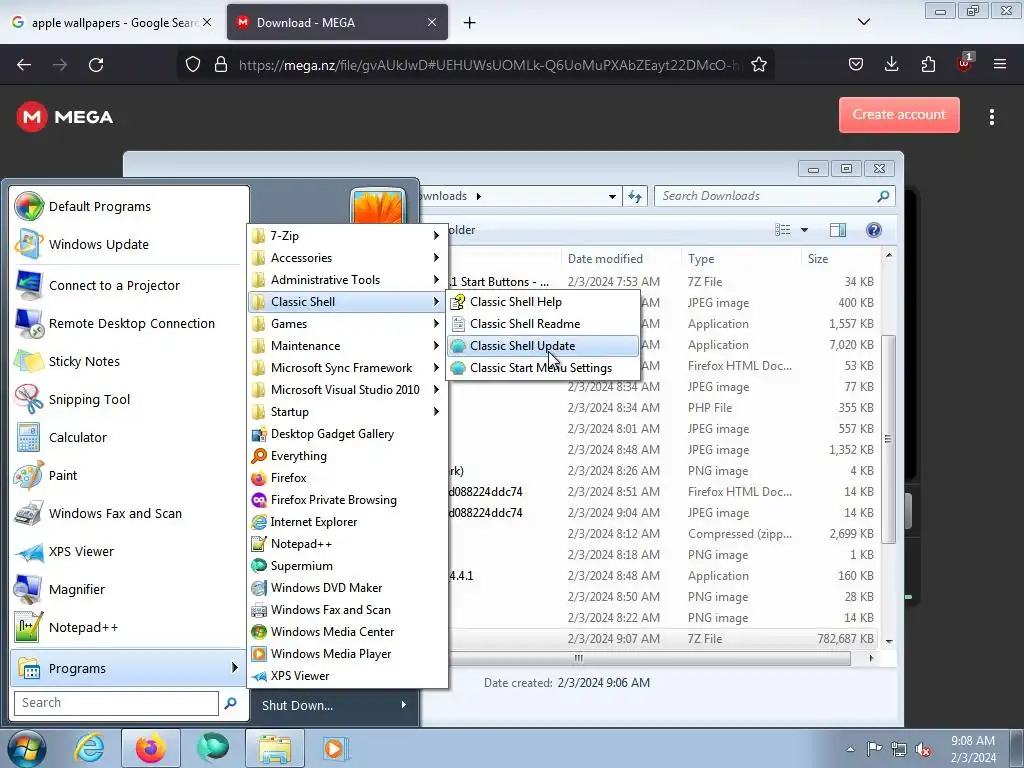Expand the Maintenance folder

point(347,345)
